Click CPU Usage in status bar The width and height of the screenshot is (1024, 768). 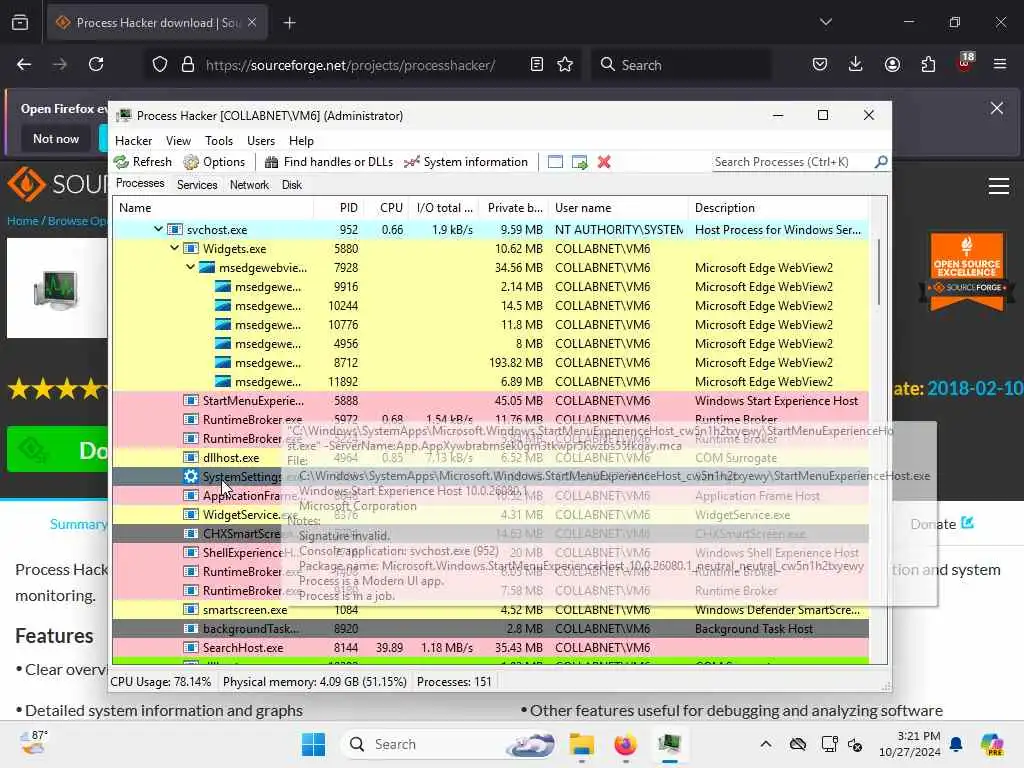pyautogui.click(x=161, y=682)
